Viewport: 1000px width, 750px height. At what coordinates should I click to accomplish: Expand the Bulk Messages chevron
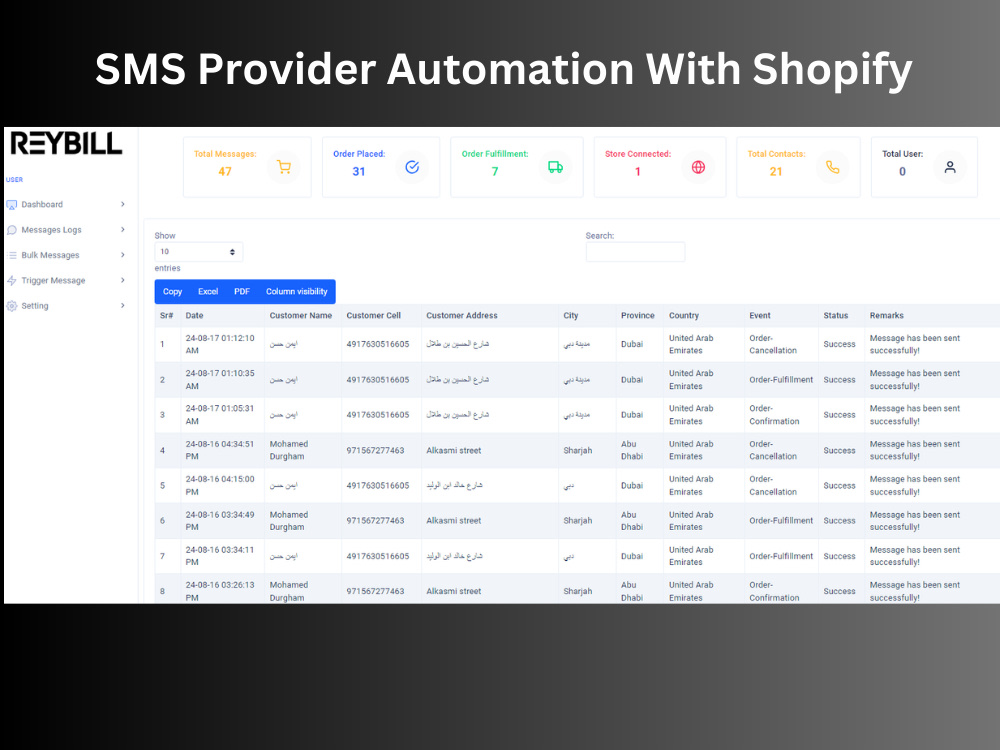click(x=122, y=254)
